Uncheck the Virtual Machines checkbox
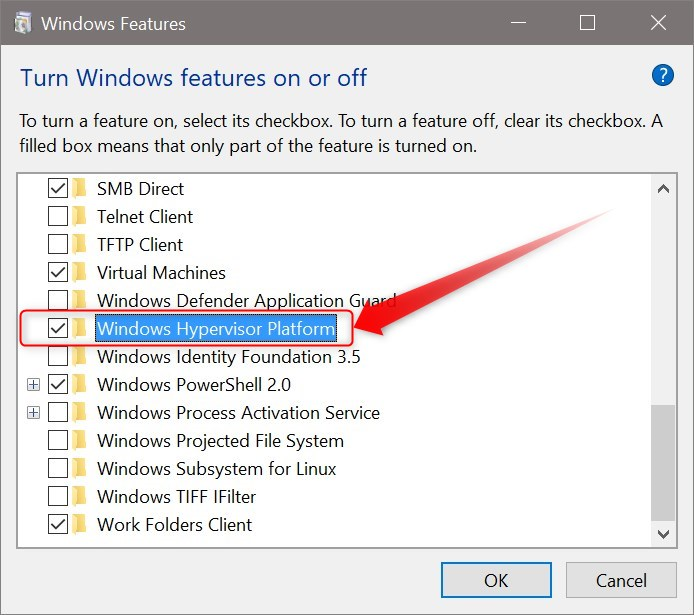Image resolution: width=694 pixels, height=615 pixels. [58, 272]
